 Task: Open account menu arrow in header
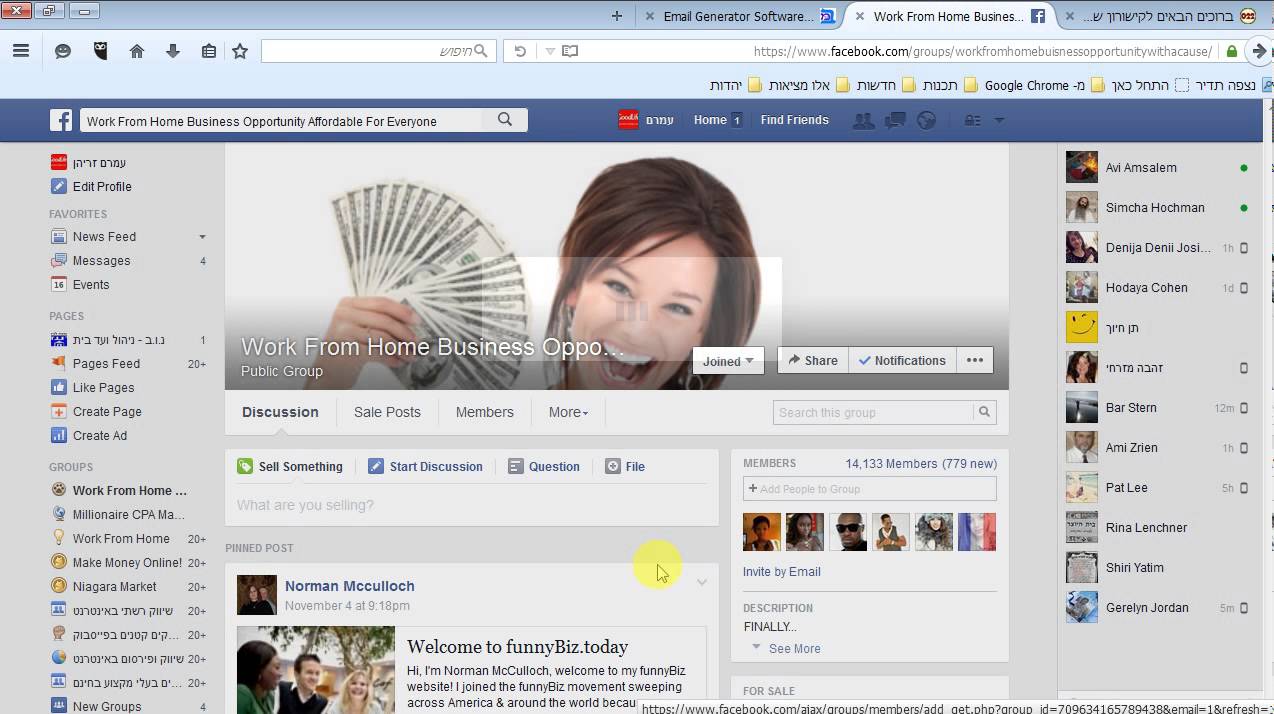tap(998, 121)
